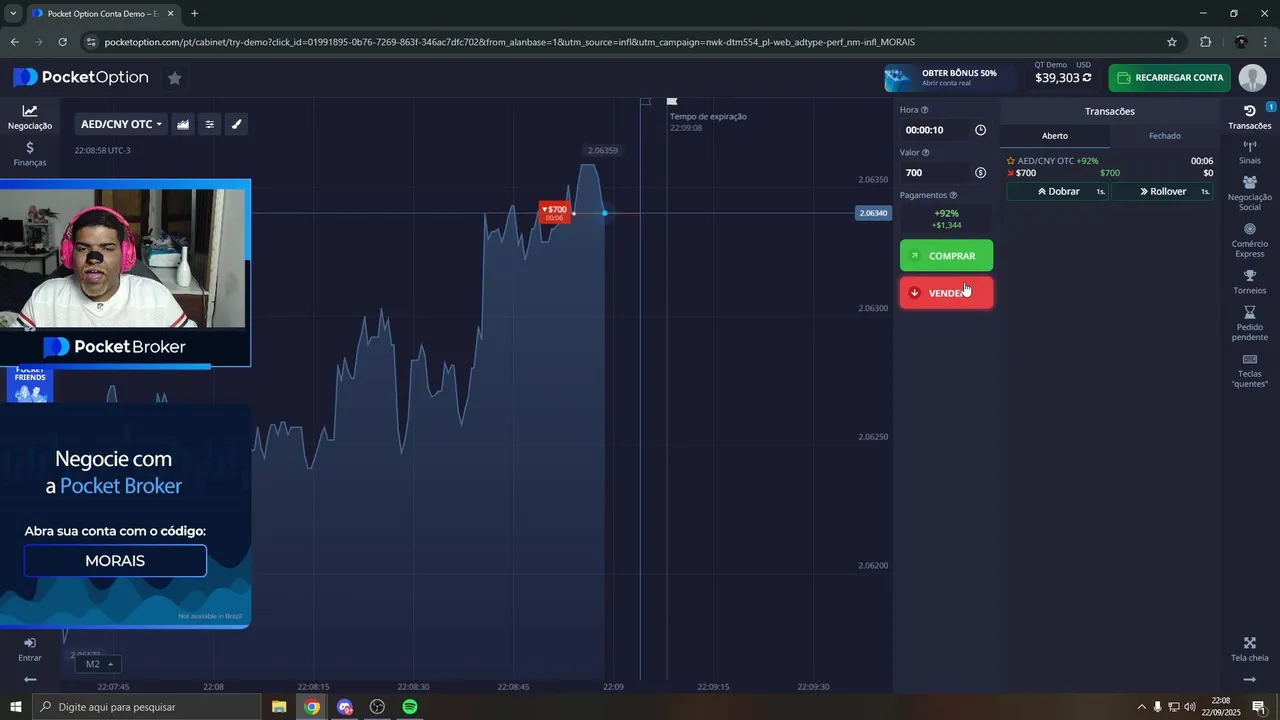
Task: Click the clock icon in Hora field
Action: (980, 130)
